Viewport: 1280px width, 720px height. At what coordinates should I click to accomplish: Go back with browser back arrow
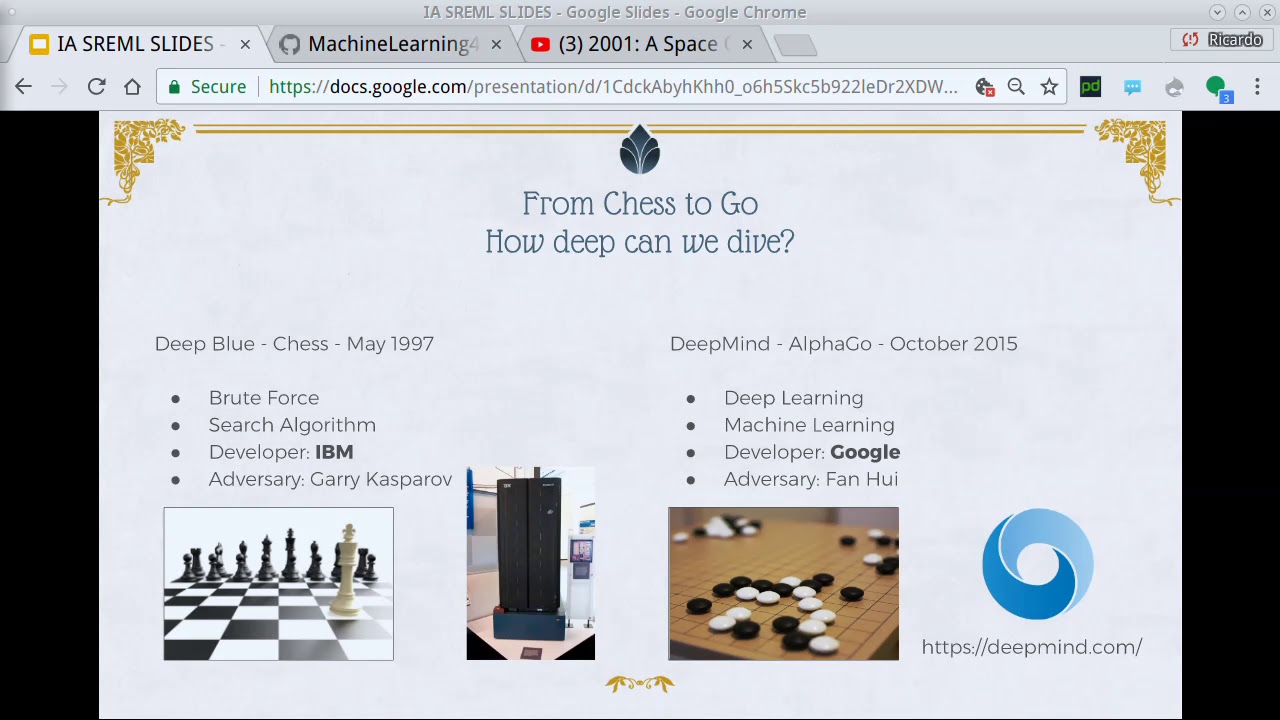23,87
